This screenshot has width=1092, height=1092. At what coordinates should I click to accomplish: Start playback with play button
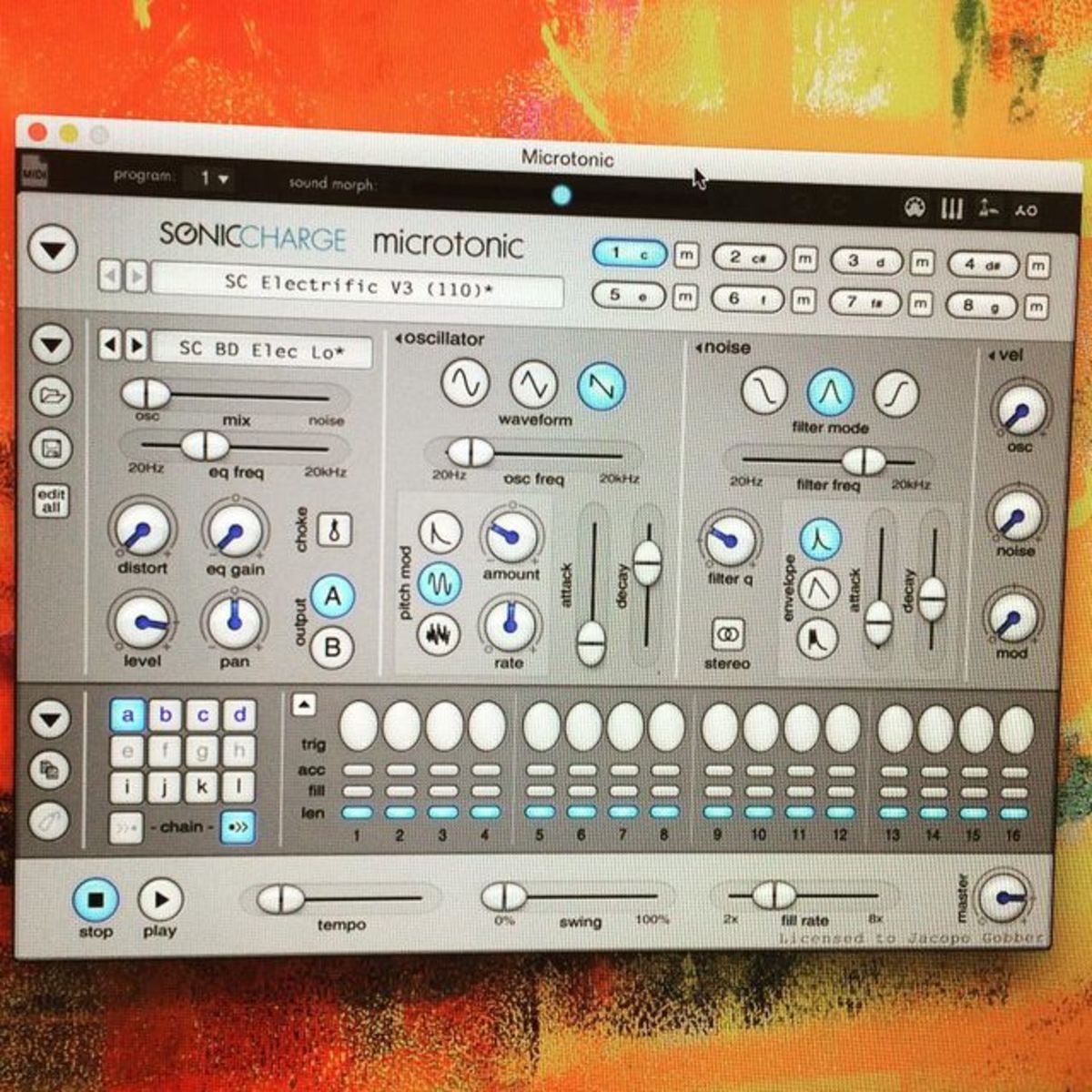pos(161,900)
